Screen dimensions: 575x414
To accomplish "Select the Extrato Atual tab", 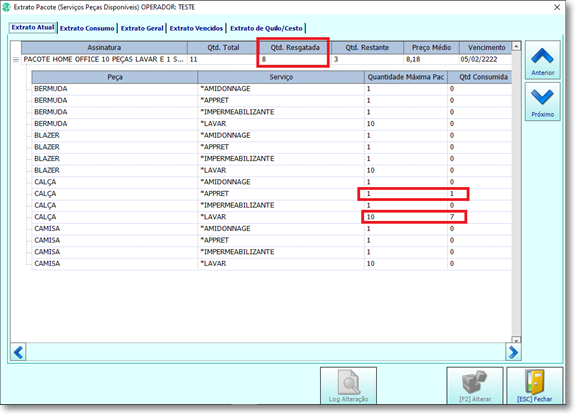I will [33, 28].
